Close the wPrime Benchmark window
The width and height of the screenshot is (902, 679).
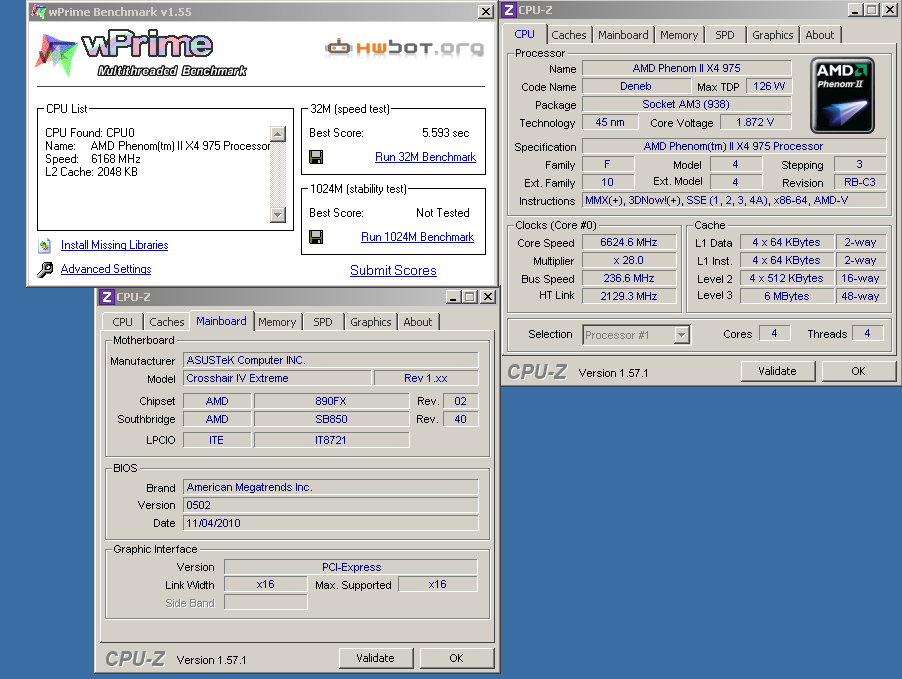click(486, 12)
